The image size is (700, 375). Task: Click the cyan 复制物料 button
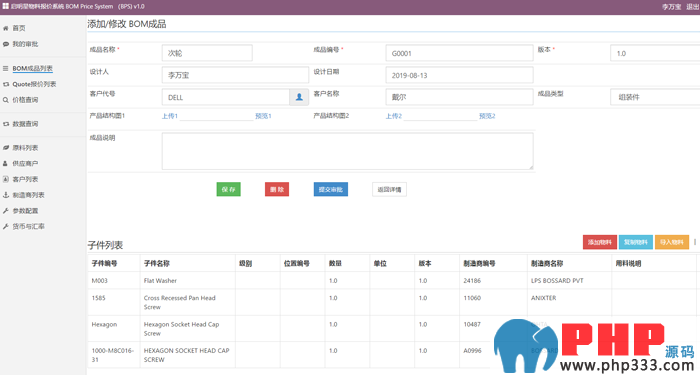[636, 242]
